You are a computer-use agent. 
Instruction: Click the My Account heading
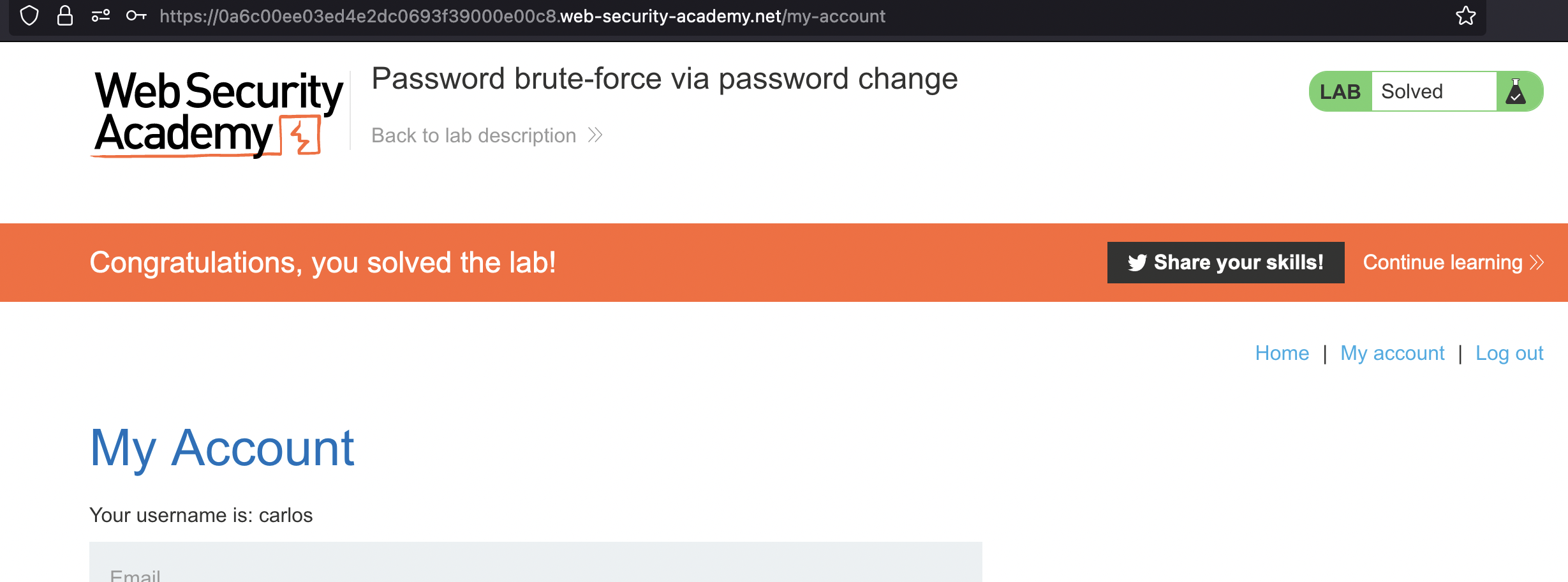(222, 448)
